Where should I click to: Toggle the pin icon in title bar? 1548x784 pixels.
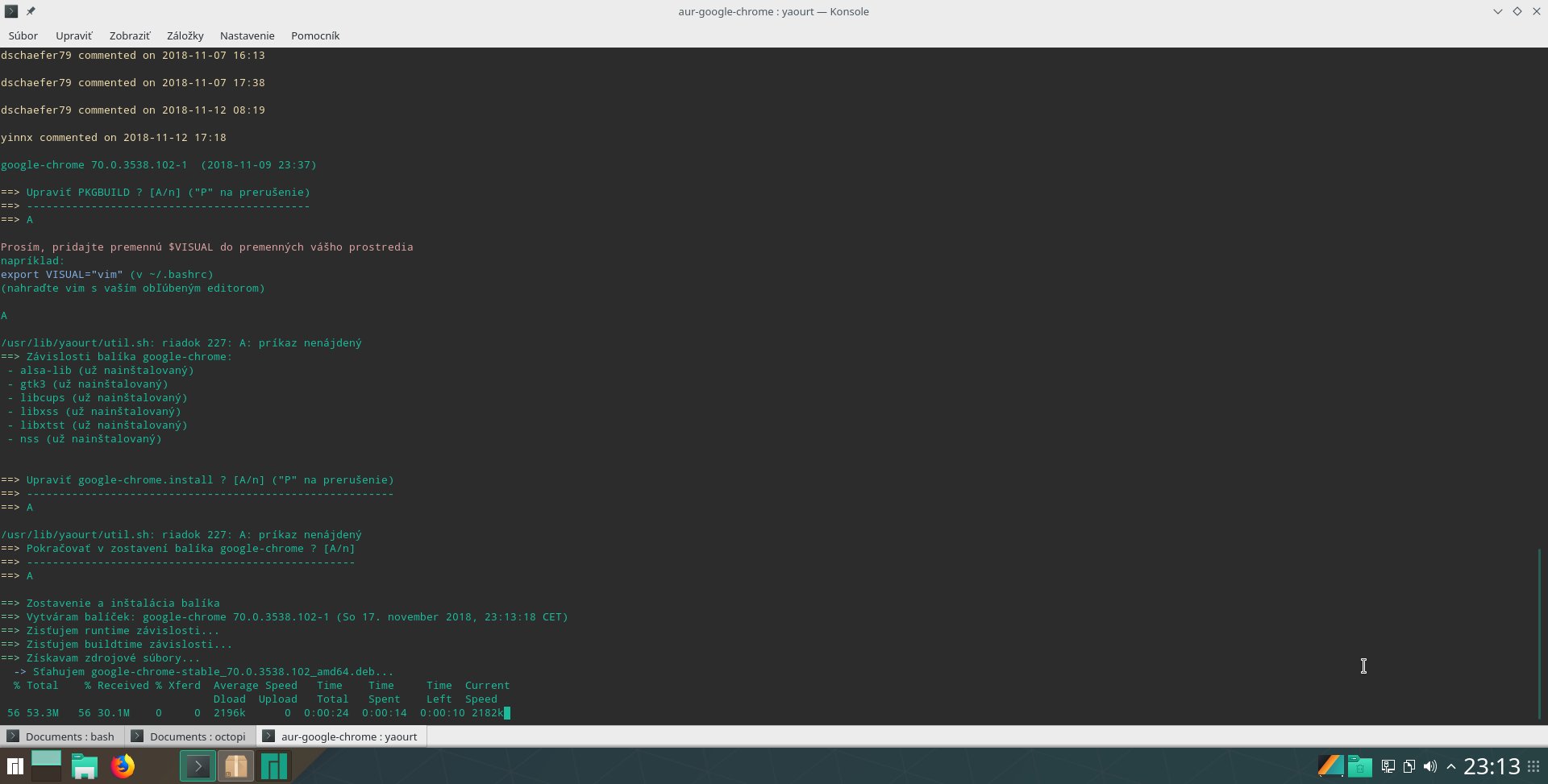pos(31,11)
